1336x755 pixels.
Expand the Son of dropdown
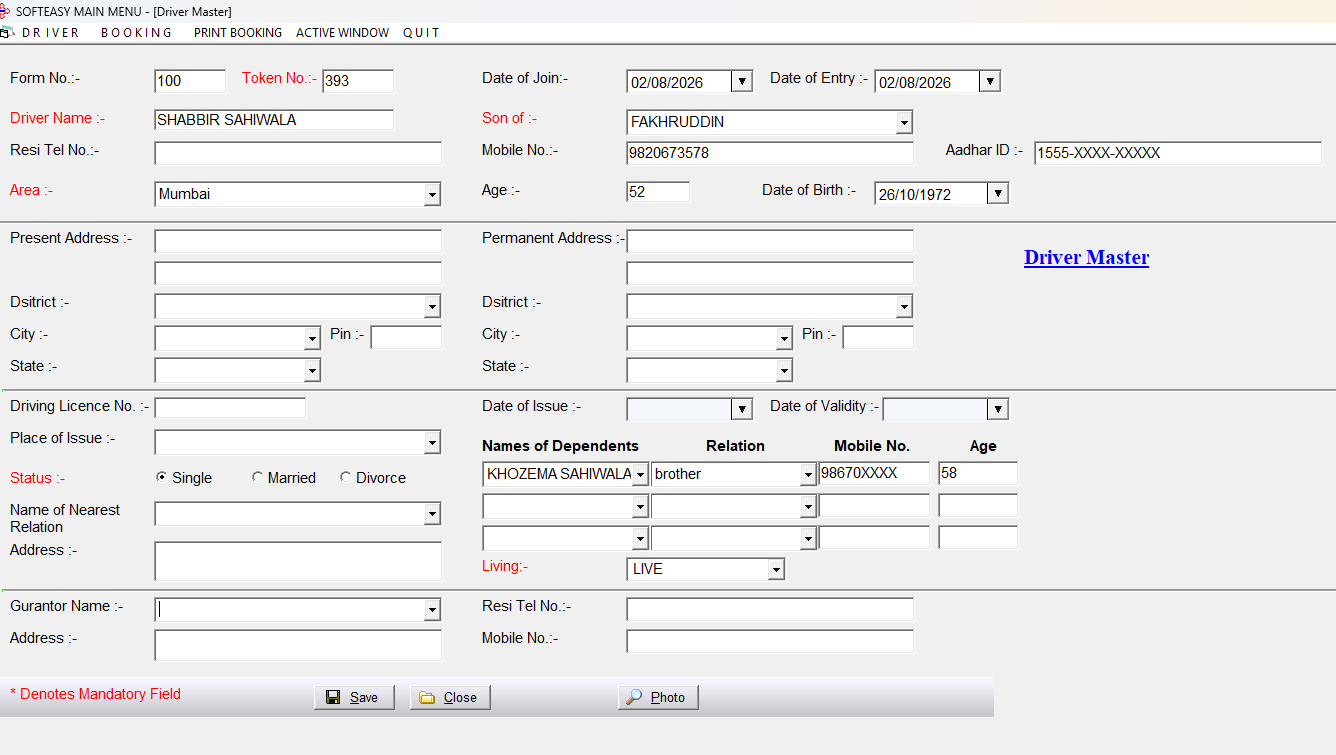click(x=904, y=123)
